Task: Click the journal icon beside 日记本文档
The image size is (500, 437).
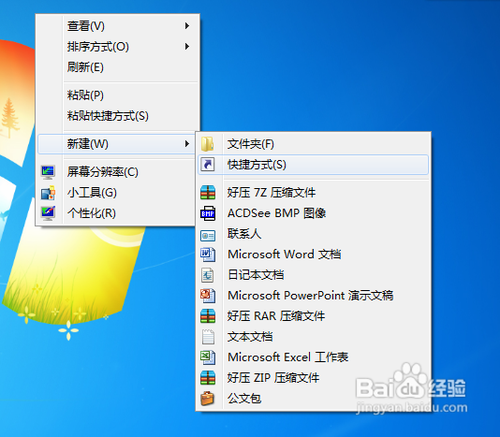Action: point(207,275)
